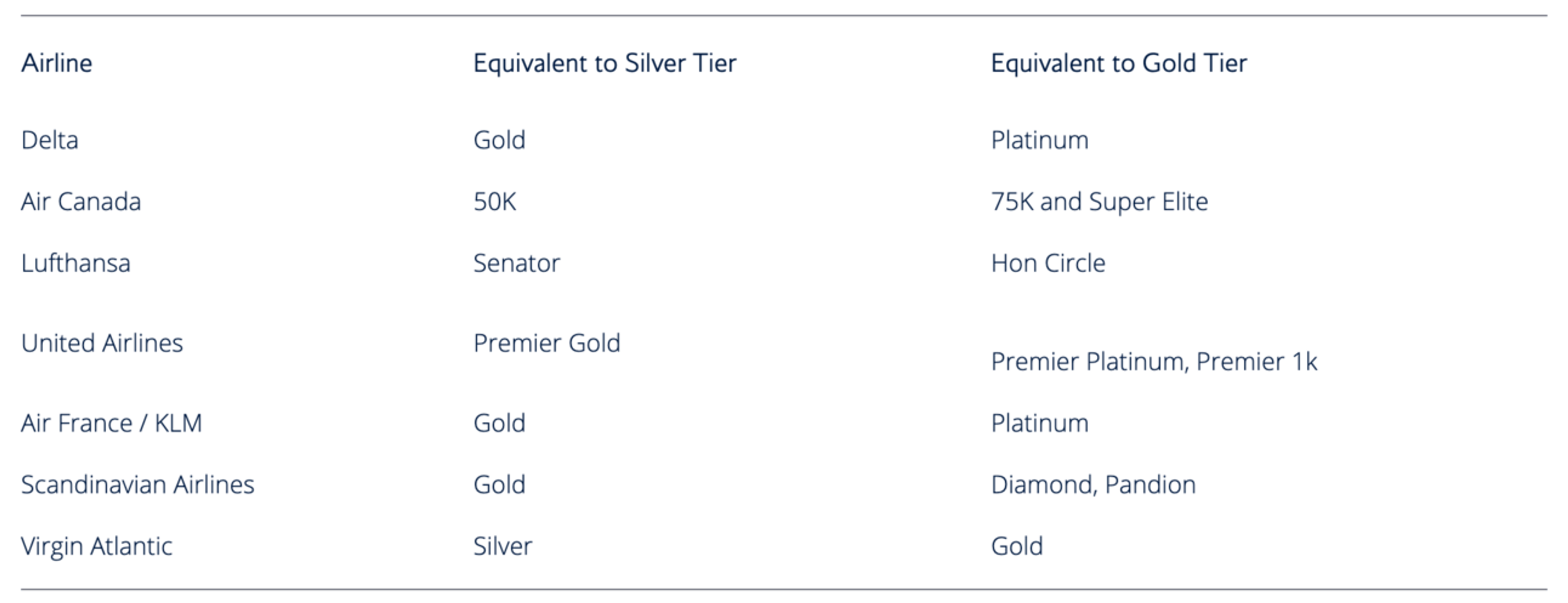Select the Virgin Atlantic row label
This screenshot has height=603, width=1568.
97,546
